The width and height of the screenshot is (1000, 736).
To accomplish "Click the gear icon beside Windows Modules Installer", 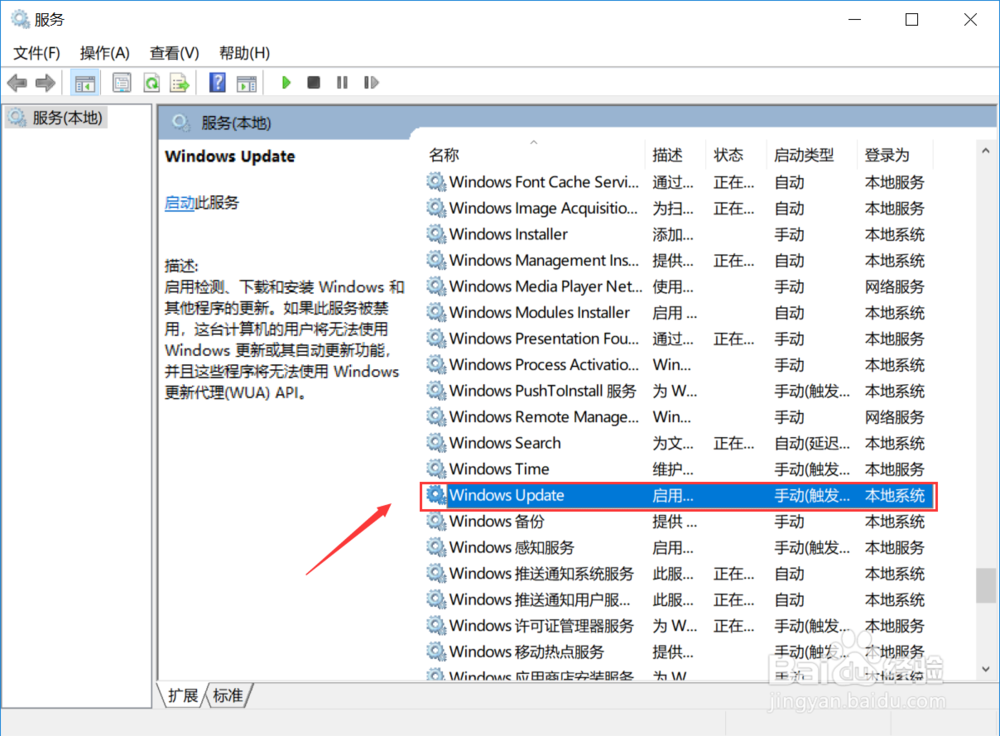I will point(436,313).
